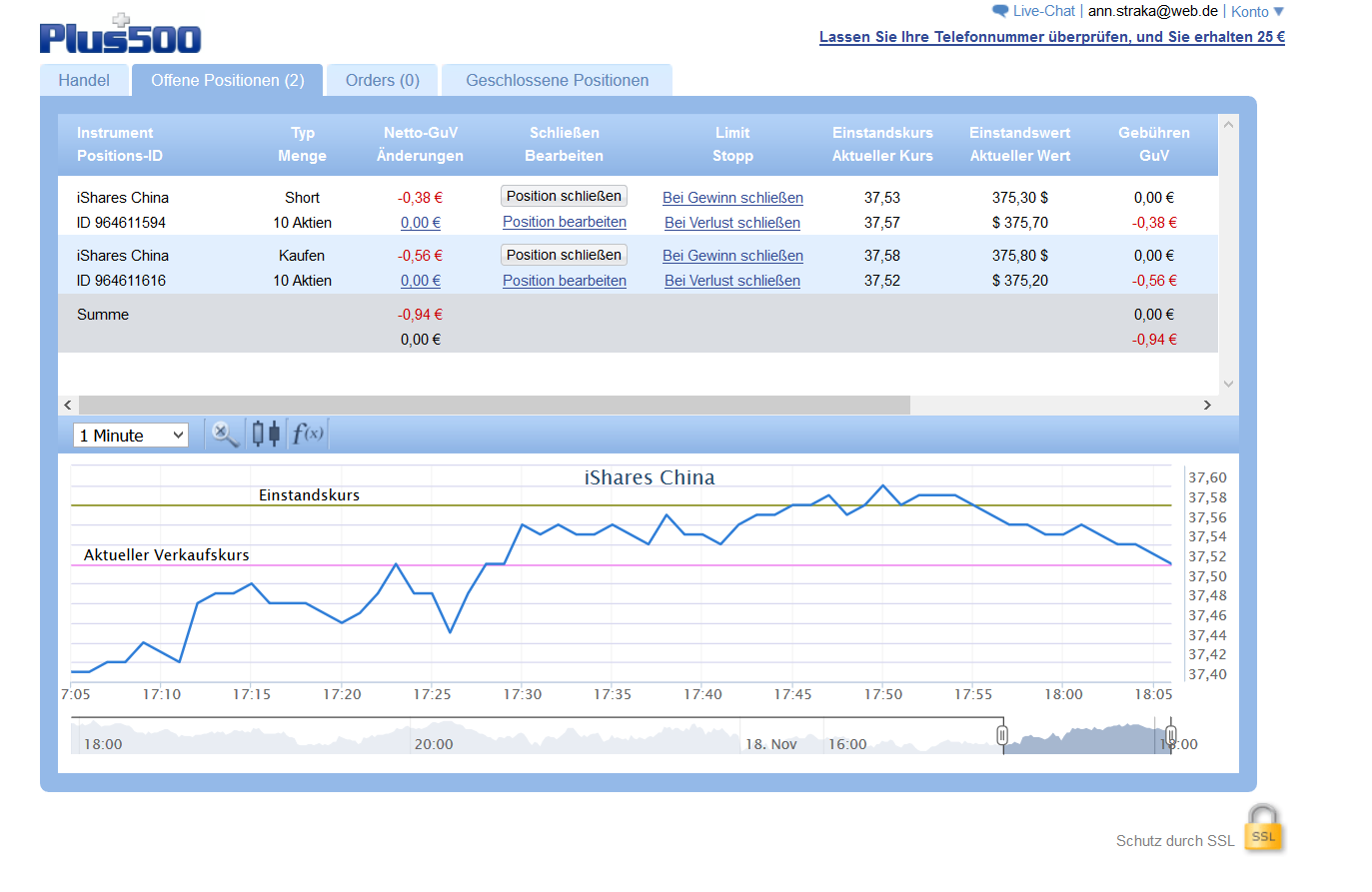Open the f(x) indicators icon
The image size is (1372, 892).
307,434
